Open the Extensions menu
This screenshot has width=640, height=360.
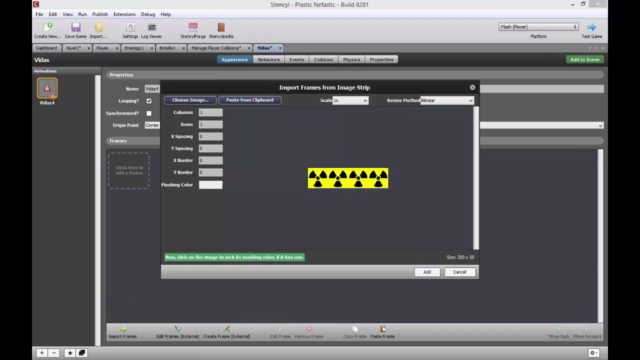pyautogui.click(x=124, y=14)
